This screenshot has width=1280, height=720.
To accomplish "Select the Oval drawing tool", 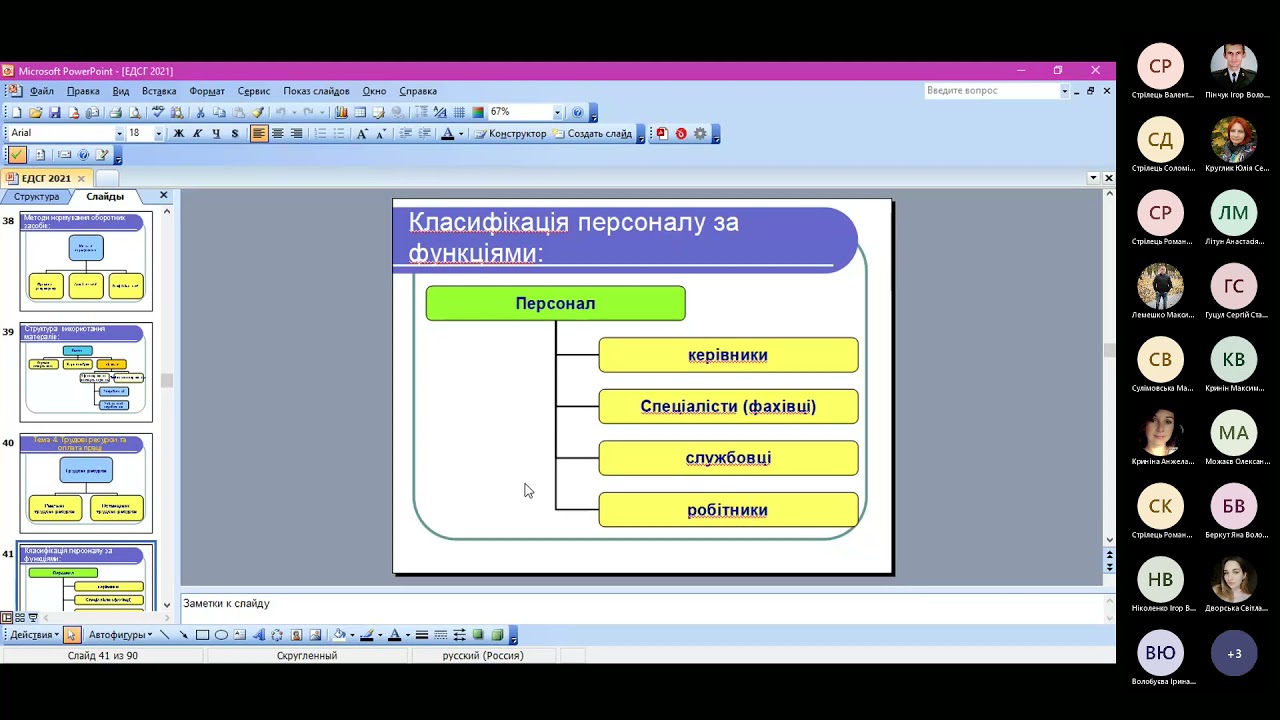I will [221, 635].
